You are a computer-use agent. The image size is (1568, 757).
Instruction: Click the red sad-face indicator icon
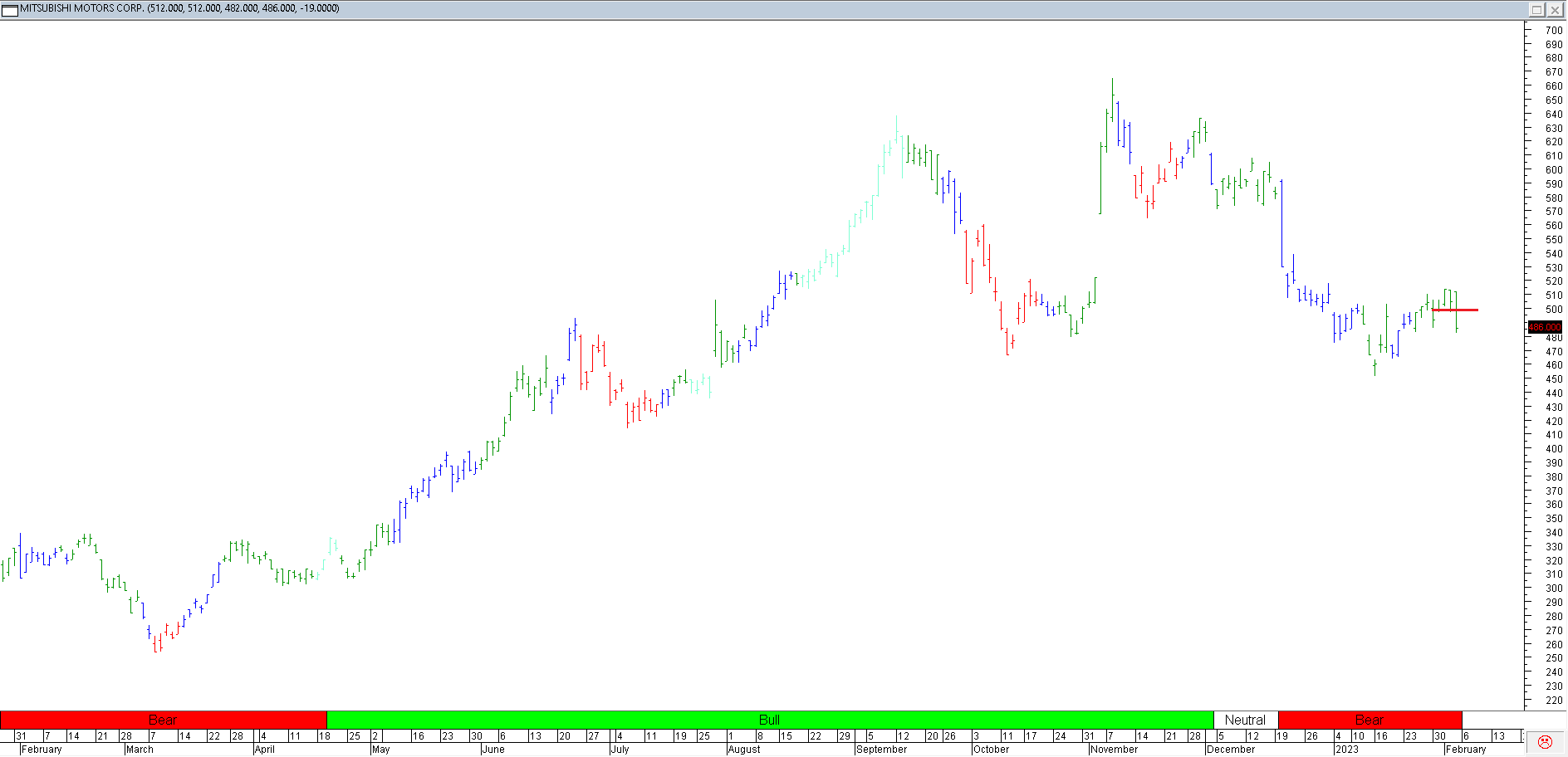1545,742
